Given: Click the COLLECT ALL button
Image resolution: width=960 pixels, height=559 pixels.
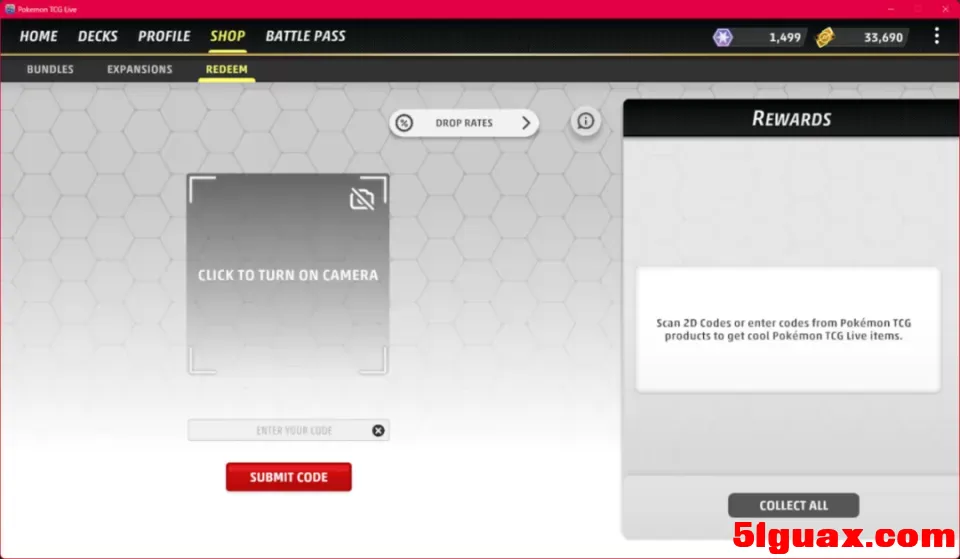Looking at the screenshot, I should pos(793,506).
